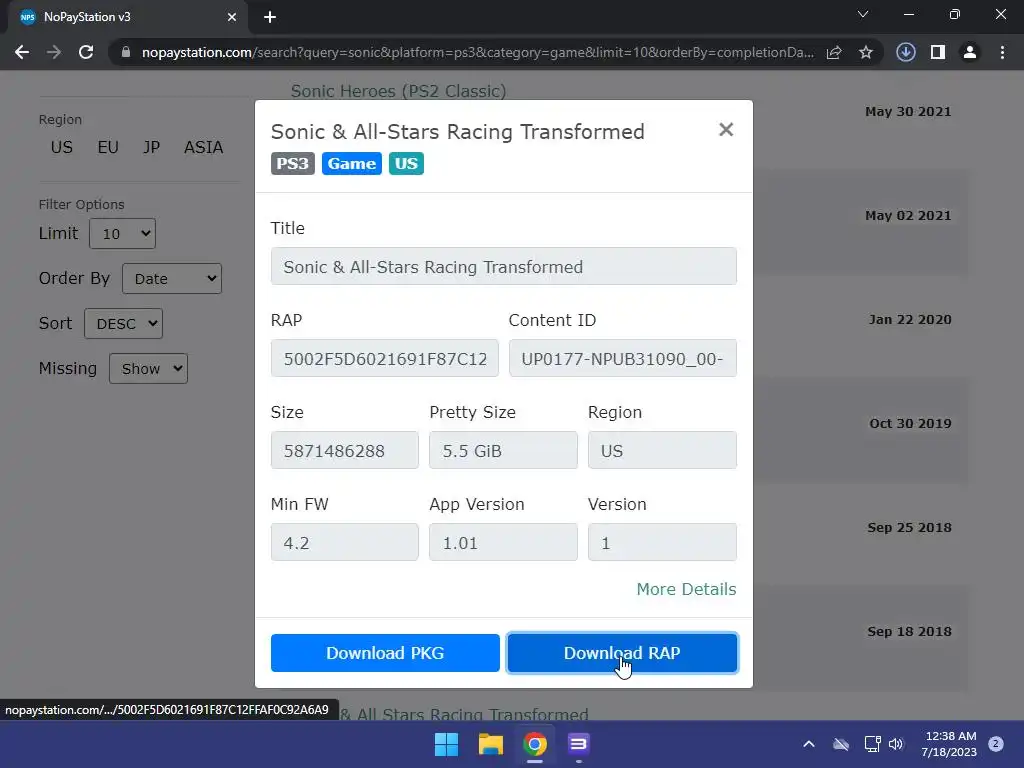Click the Region US field

pos(662,451)
